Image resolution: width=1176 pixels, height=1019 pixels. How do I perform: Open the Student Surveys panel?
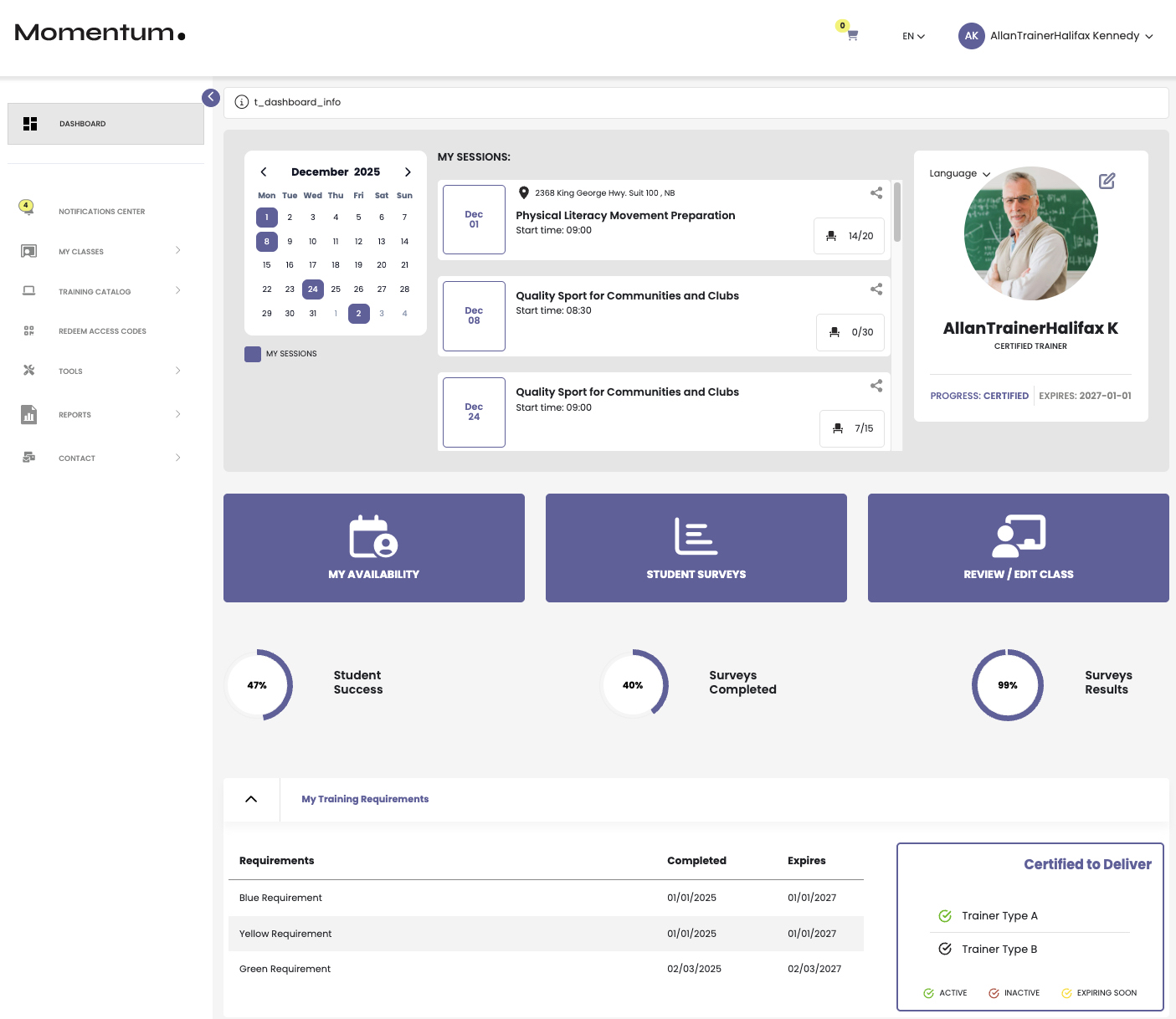(x=696, y=548)
